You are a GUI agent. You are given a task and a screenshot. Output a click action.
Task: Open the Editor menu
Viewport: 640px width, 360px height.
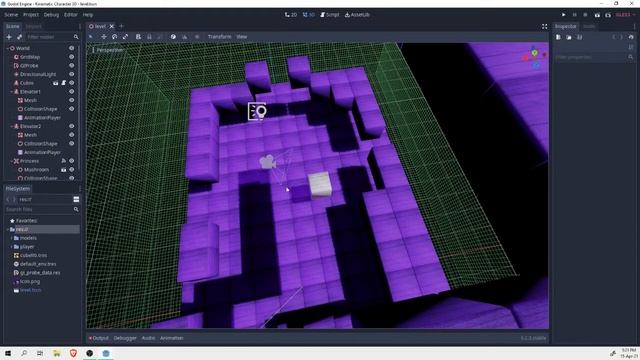pos(70,15)
